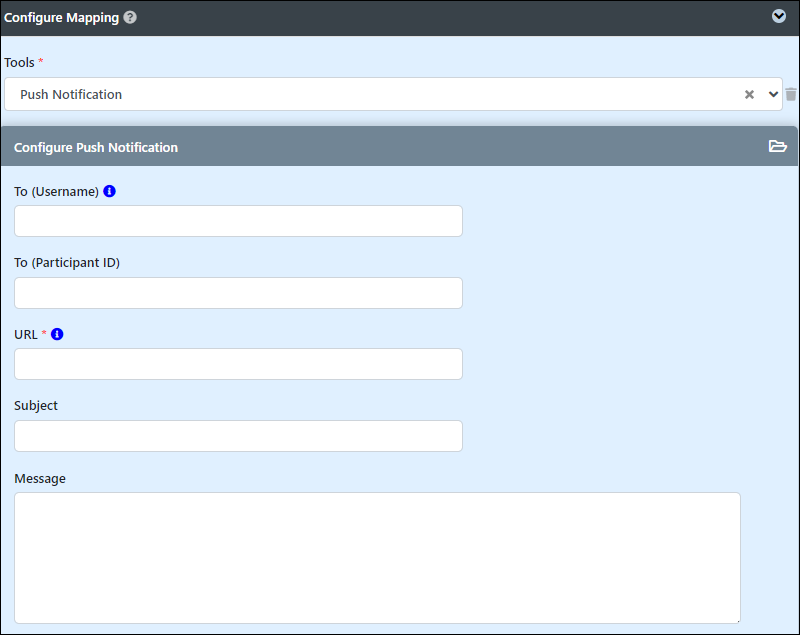
Task: Clear the Push Notification tool selection
Action: 749,94
